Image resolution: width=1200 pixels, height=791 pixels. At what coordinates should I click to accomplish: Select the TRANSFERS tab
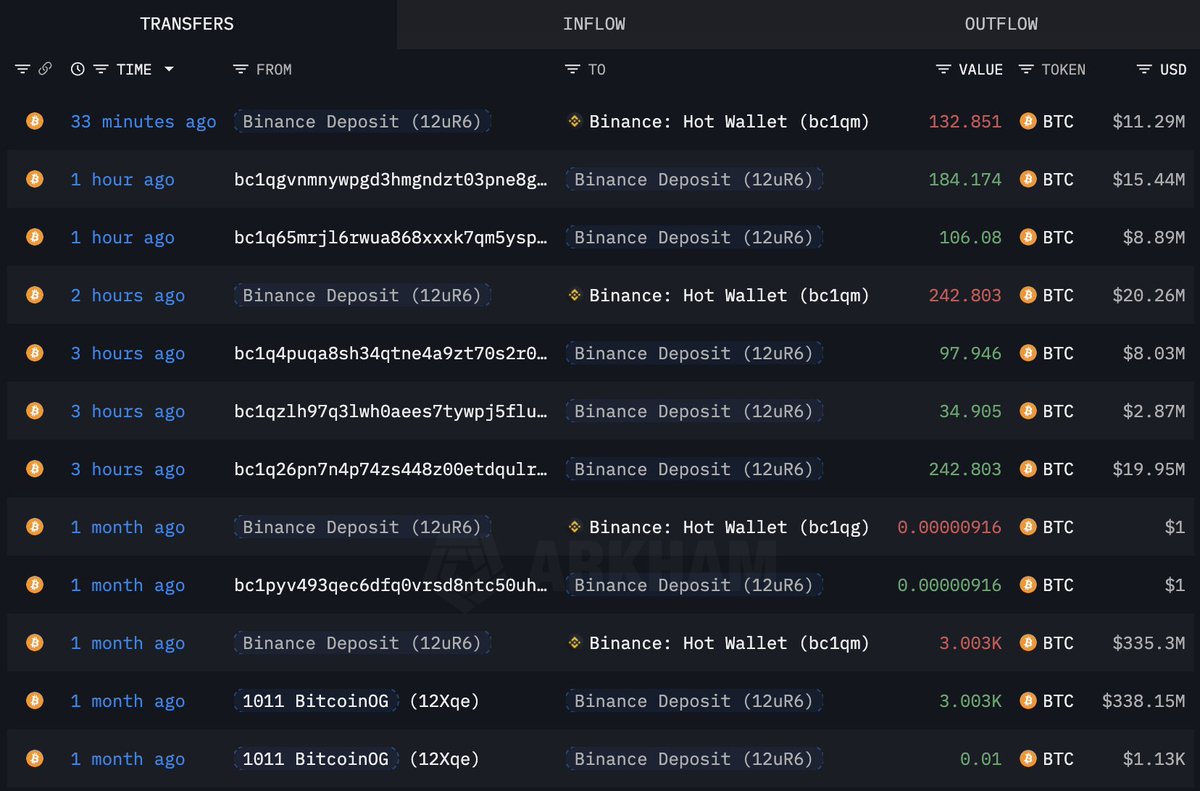[187, 24]
